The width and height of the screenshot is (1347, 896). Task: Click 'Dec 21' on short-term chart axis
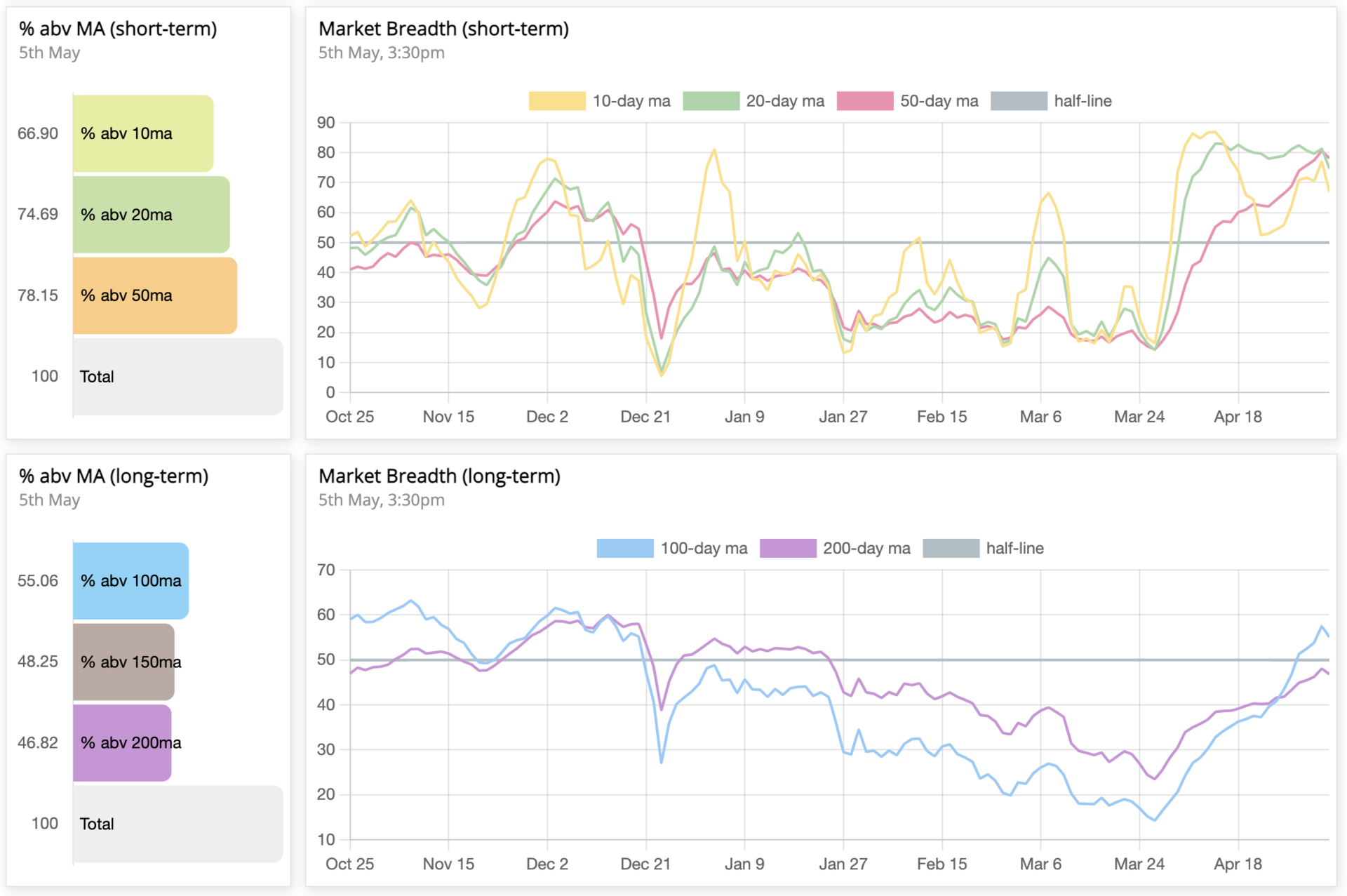[x=645, y=417]
